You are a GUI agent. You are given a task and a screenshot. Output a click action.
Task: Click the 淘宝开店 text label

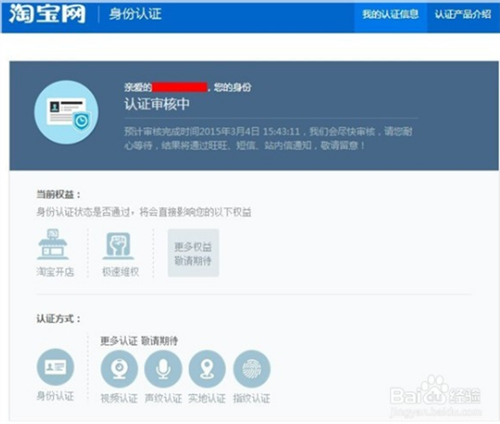point(55,272)
